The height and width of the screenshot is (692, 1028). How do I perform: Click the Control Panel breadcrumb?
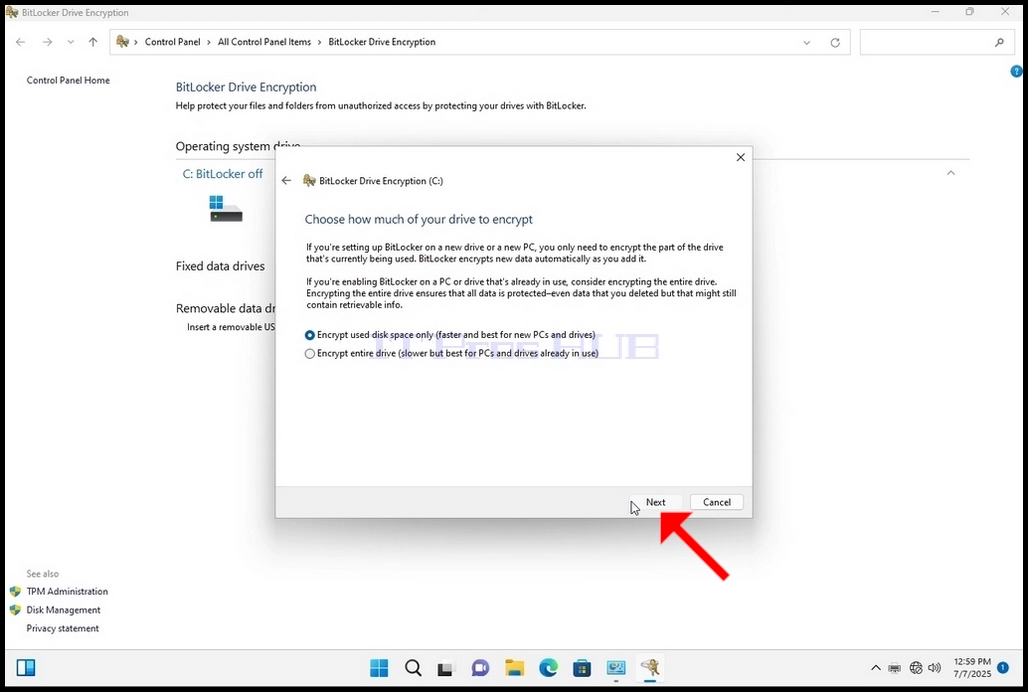172,42
